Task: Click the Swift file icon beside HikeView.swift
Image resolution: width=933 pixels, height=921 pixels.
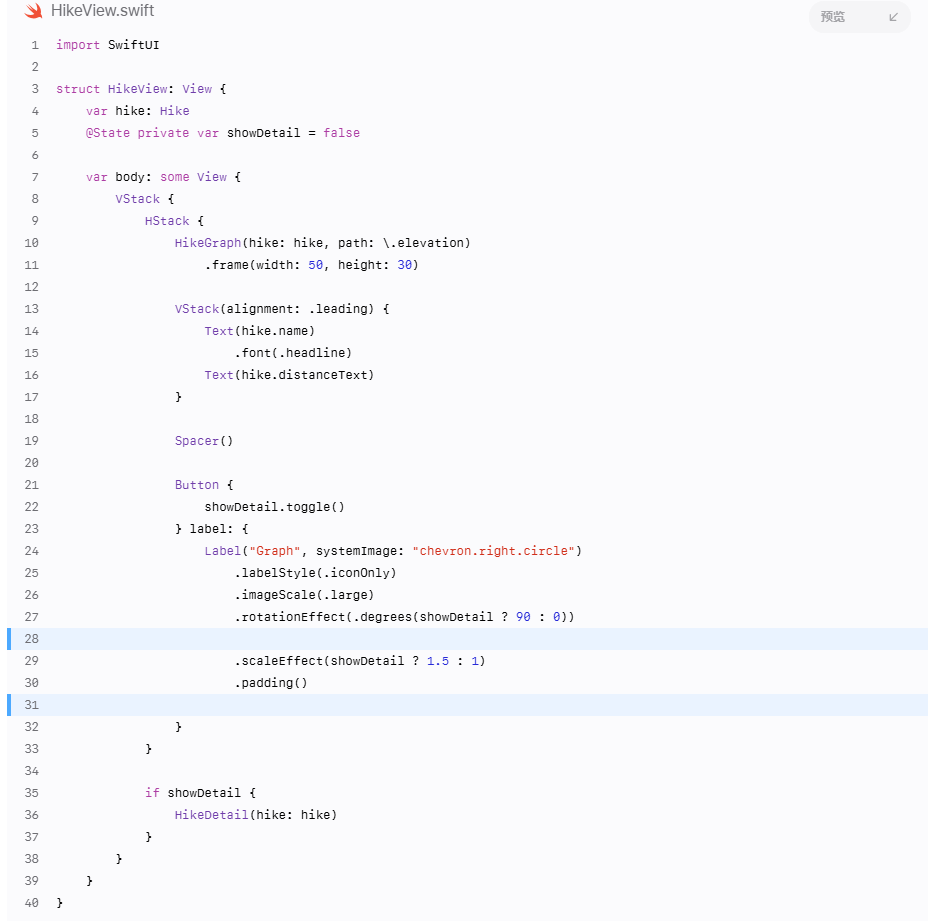Action: (x=33, y=11)
